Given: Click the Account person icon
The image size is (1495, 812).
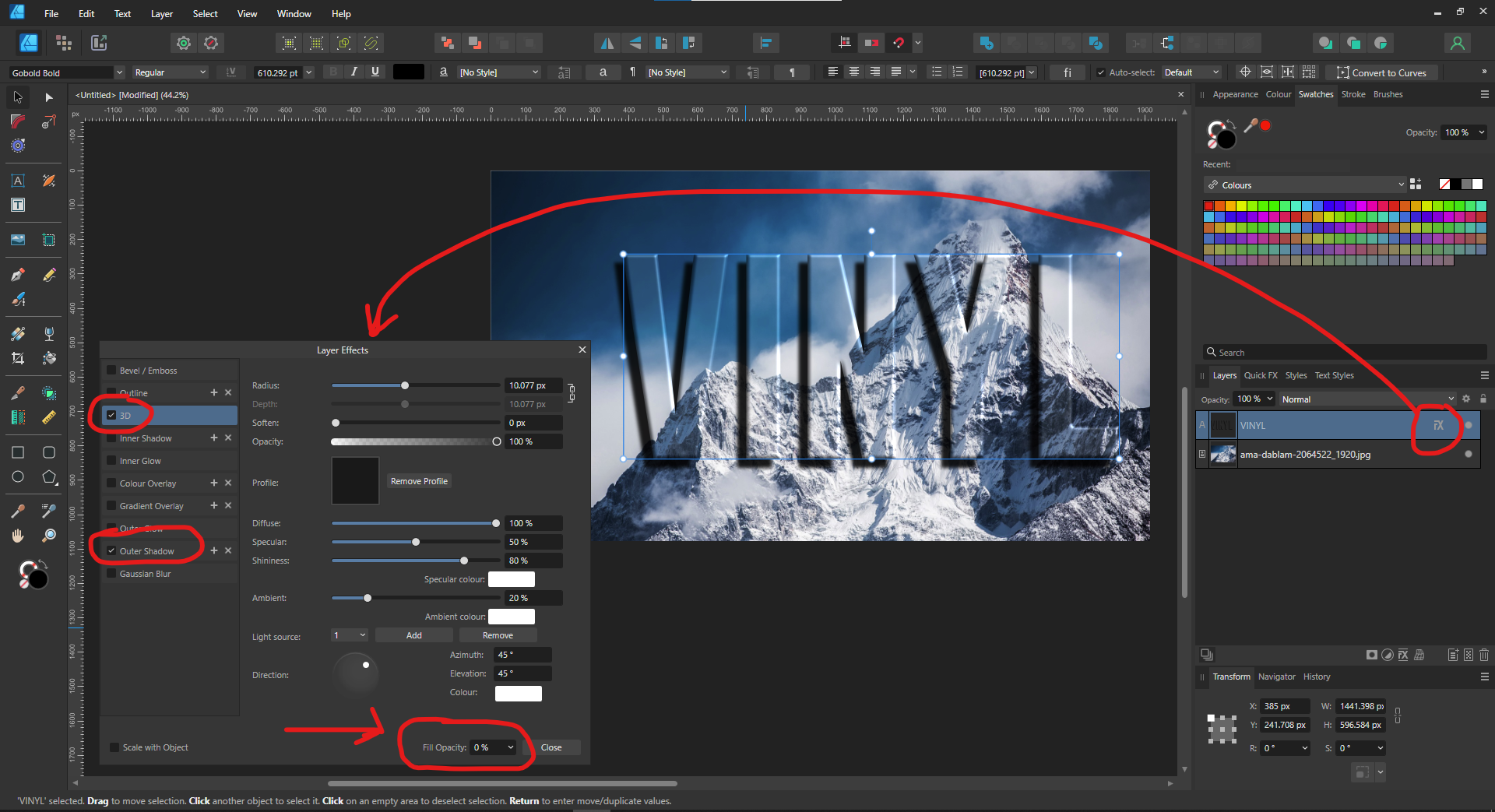Looking at the screenshot, I should [x=1458, y=43].
